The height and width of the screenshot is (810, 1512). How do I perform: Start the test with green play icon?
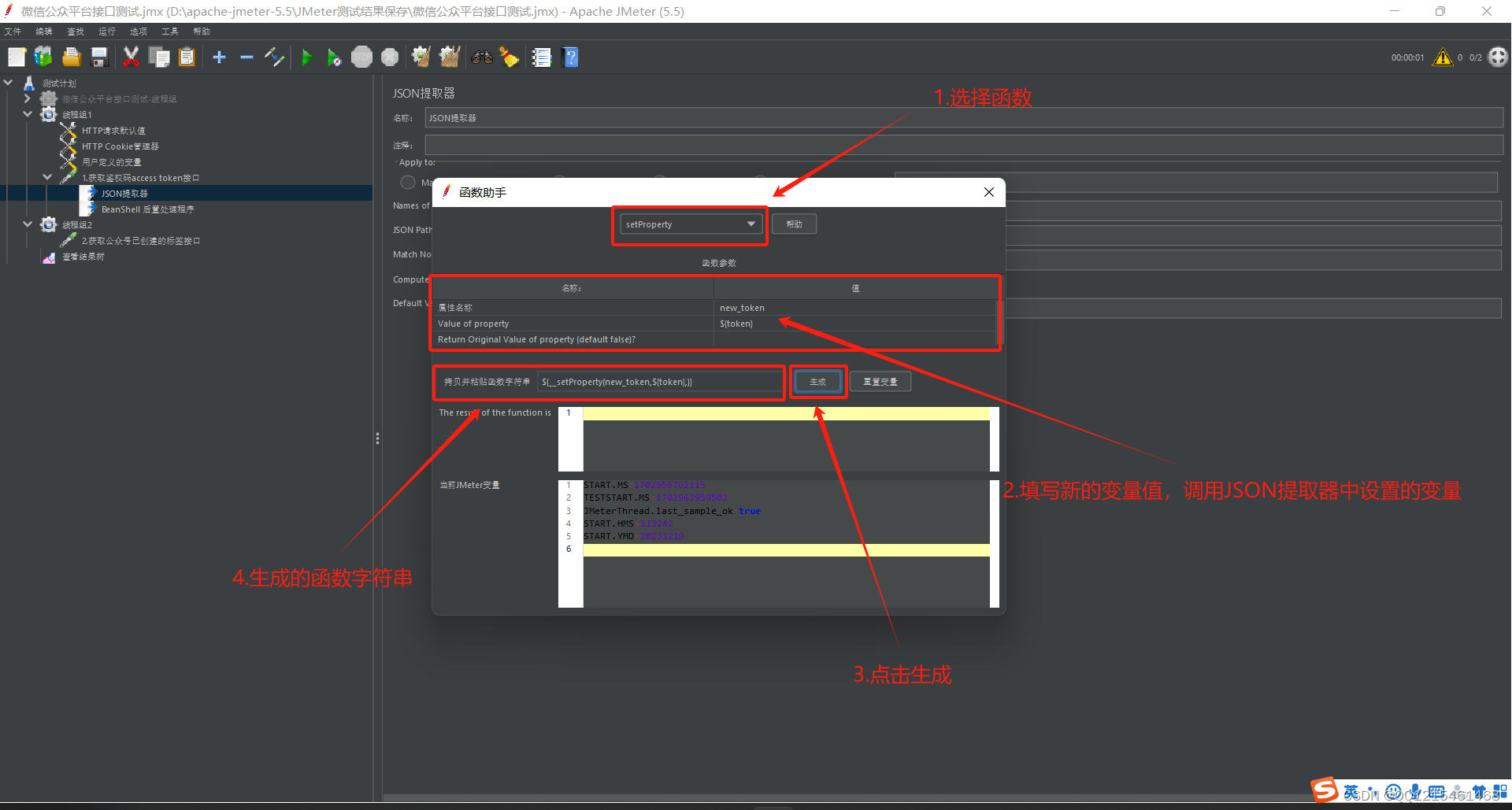coord(307,57)
